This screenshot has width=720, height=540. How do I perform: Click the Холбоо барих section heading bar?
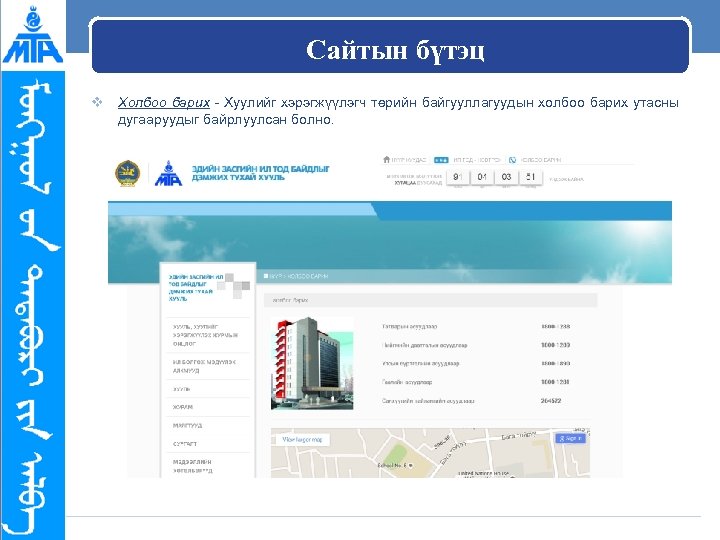(430, 300)
